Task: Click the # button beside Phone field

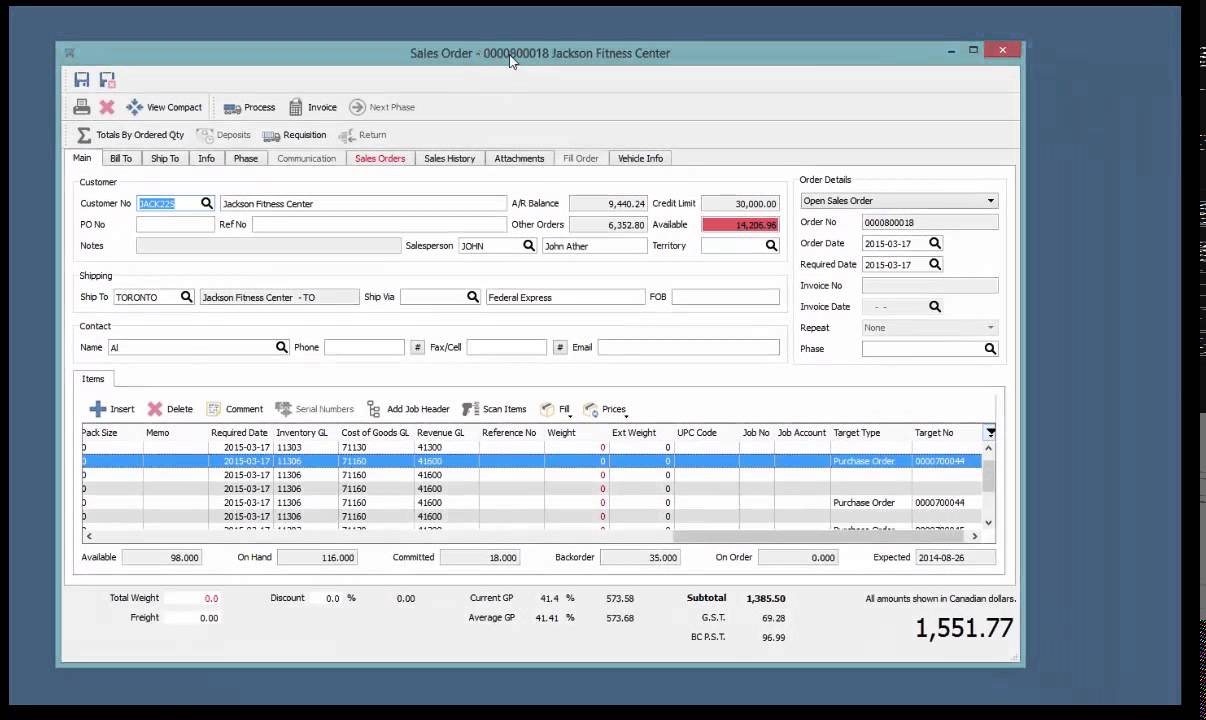Action: (417, 347)
